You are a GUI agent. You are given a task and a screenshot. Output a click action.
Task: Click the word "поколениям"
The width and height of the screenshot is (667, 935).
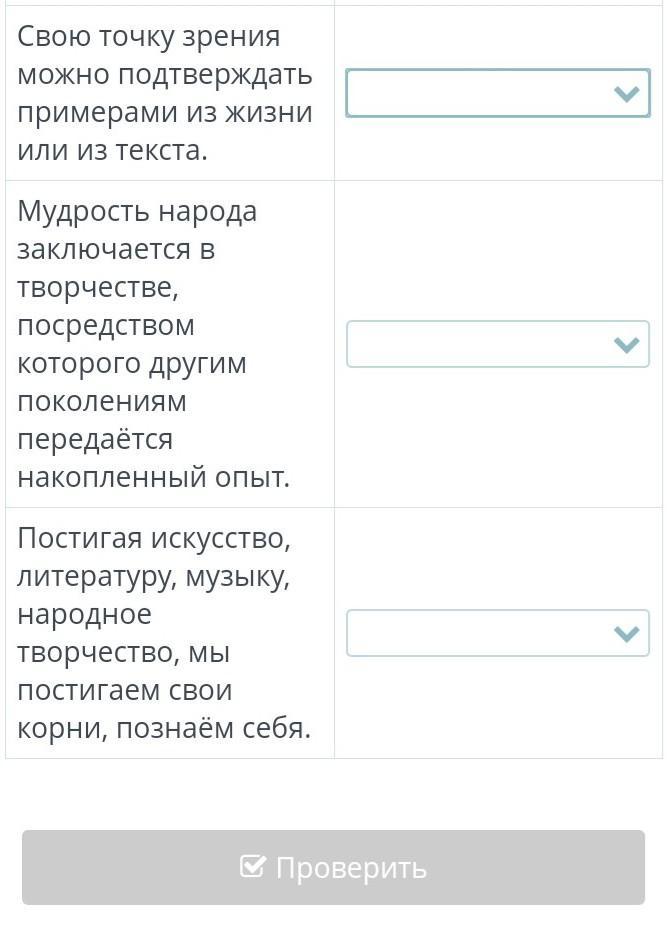[x=102, y=401]
